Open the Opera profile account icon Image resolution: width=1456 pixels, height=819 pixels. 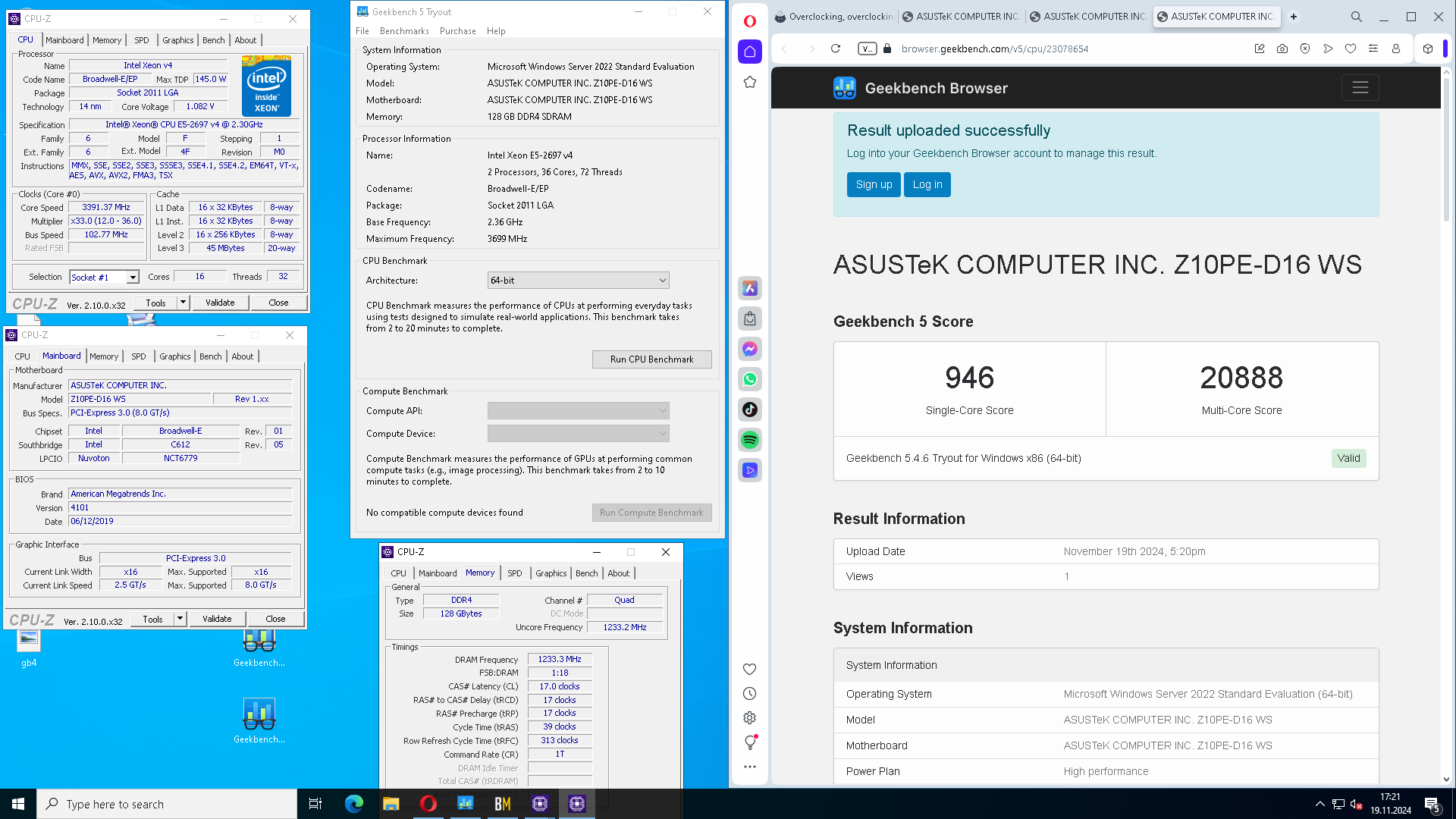(x=1396, y=49)
